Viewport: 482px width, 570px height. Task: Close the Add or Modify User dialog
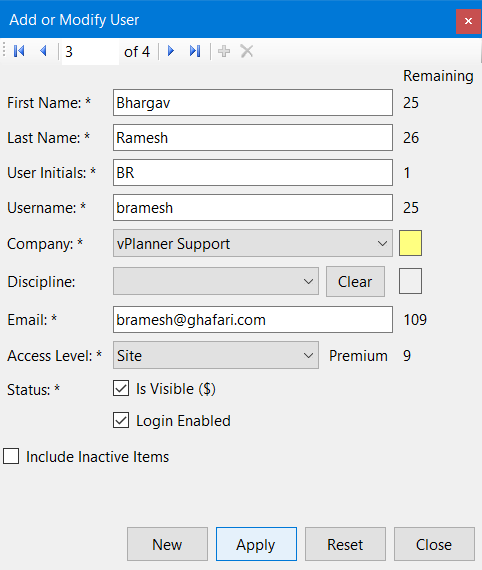tap(468, 21)
